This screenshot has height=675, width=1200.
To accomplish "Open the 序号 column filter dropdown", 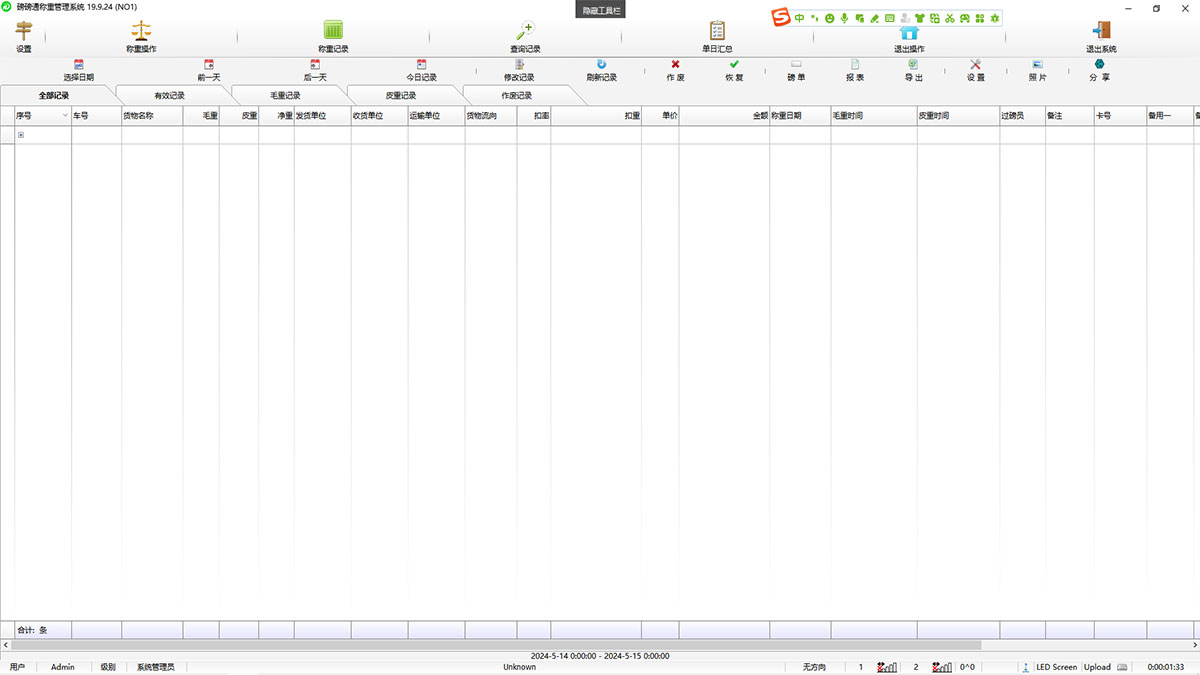I will click(x=65, y=116).
